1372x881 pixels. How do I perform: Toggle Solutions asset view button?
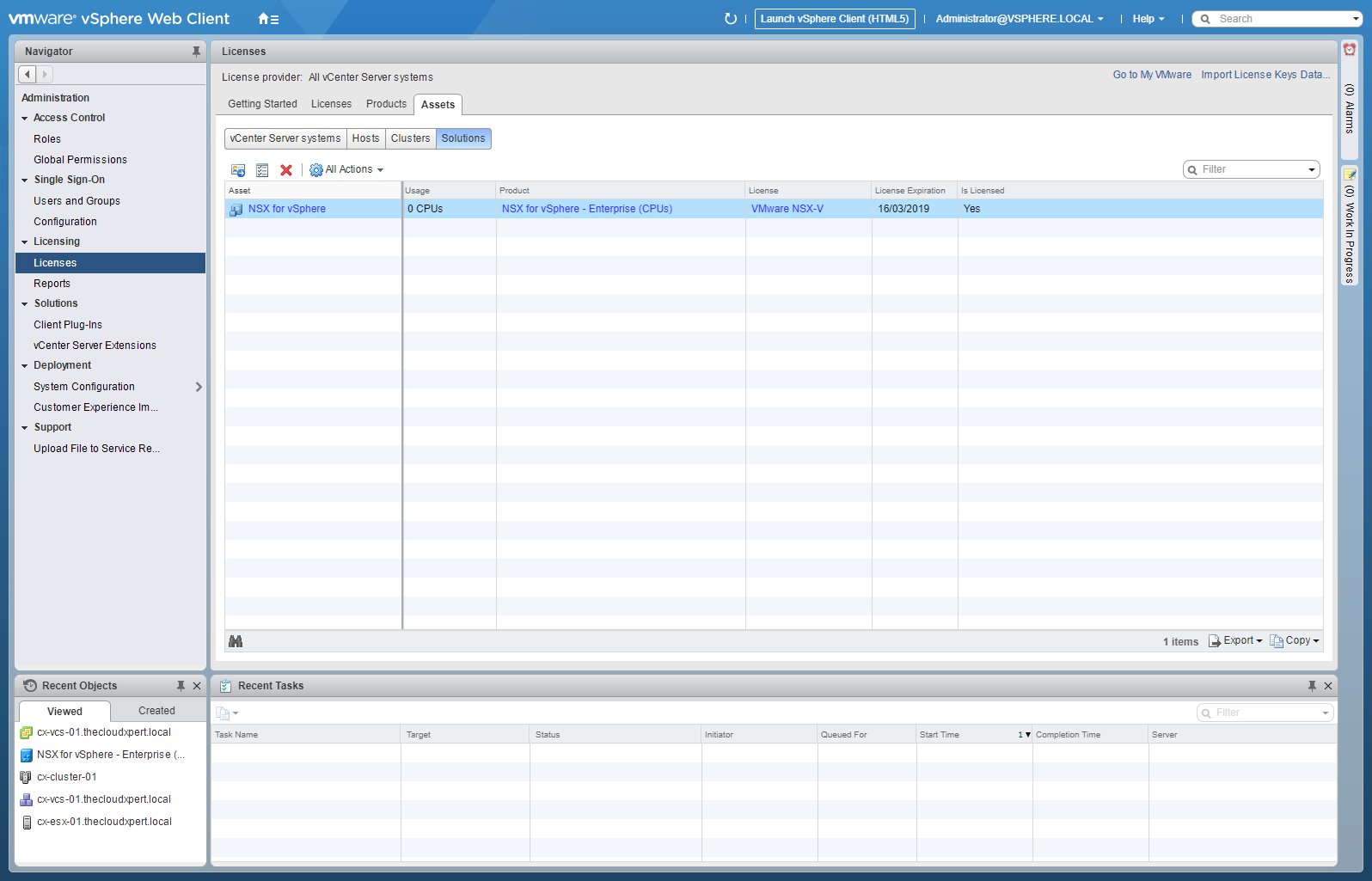(463, 138)
